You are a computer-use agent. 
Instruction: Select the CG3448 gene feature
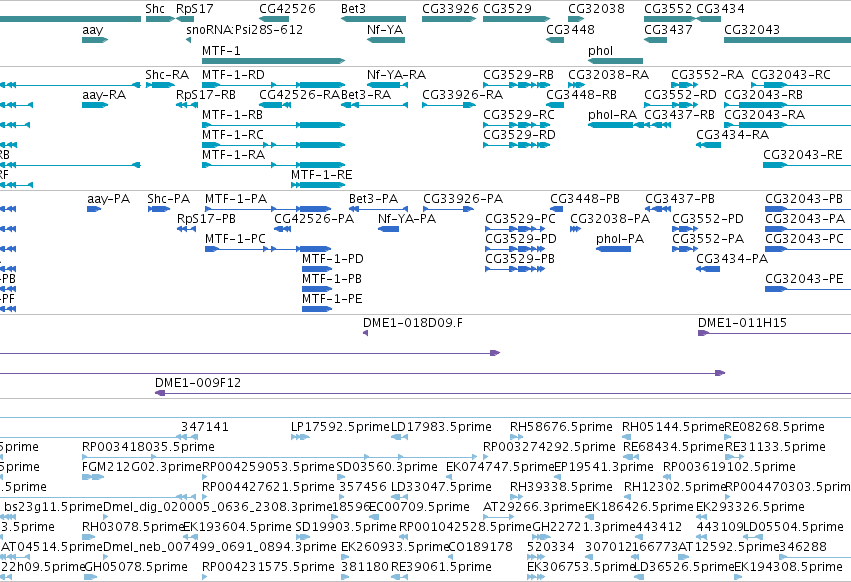click(x=555, y=40)
